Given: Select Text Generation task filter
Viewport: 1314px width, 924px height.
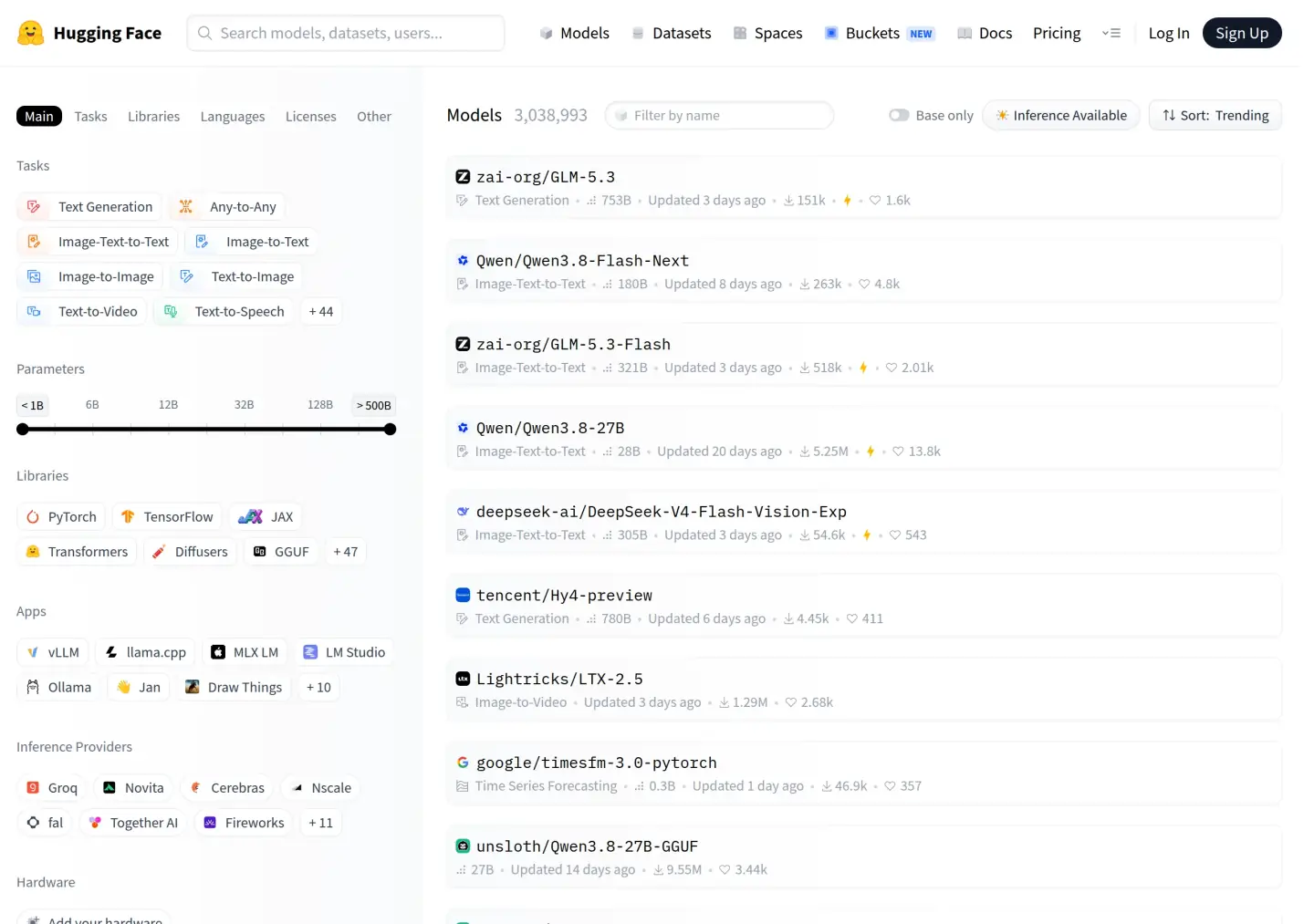Looking at the screenshot, I should [89, 207].
